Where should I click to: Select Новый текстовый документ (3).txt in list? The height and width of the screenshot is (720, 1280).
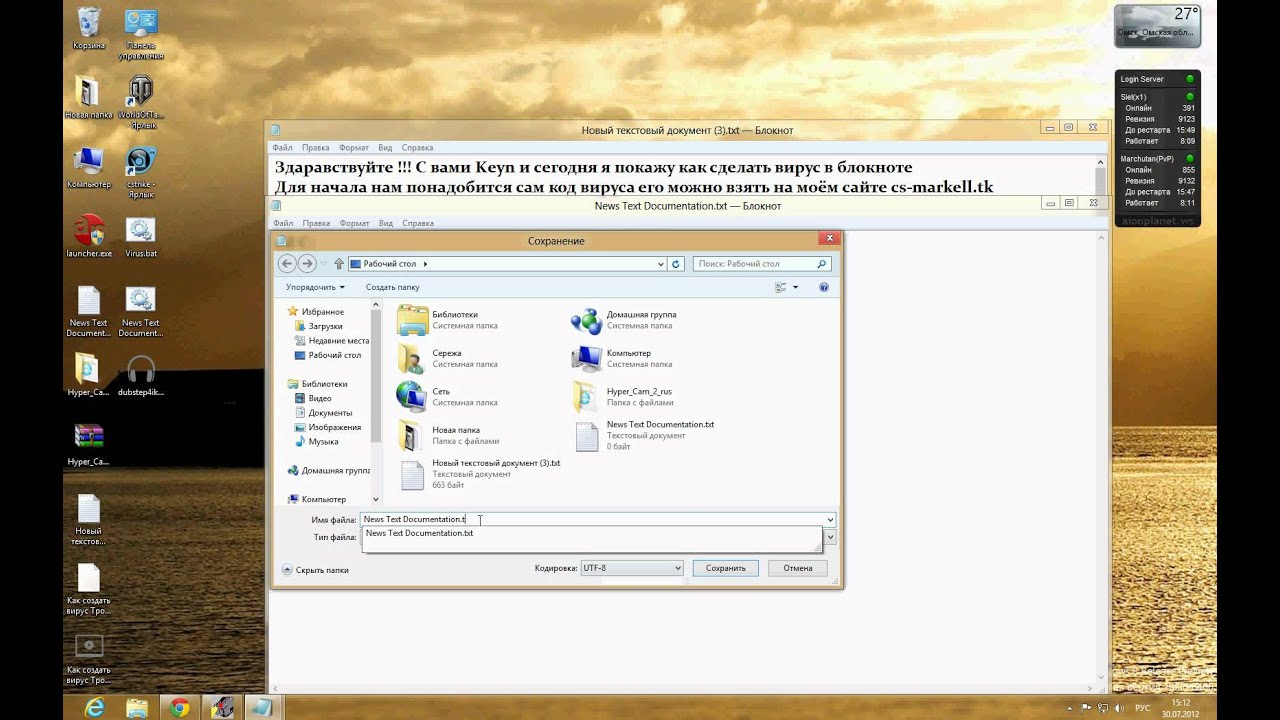pyautogui.click(x=478, y=474)
